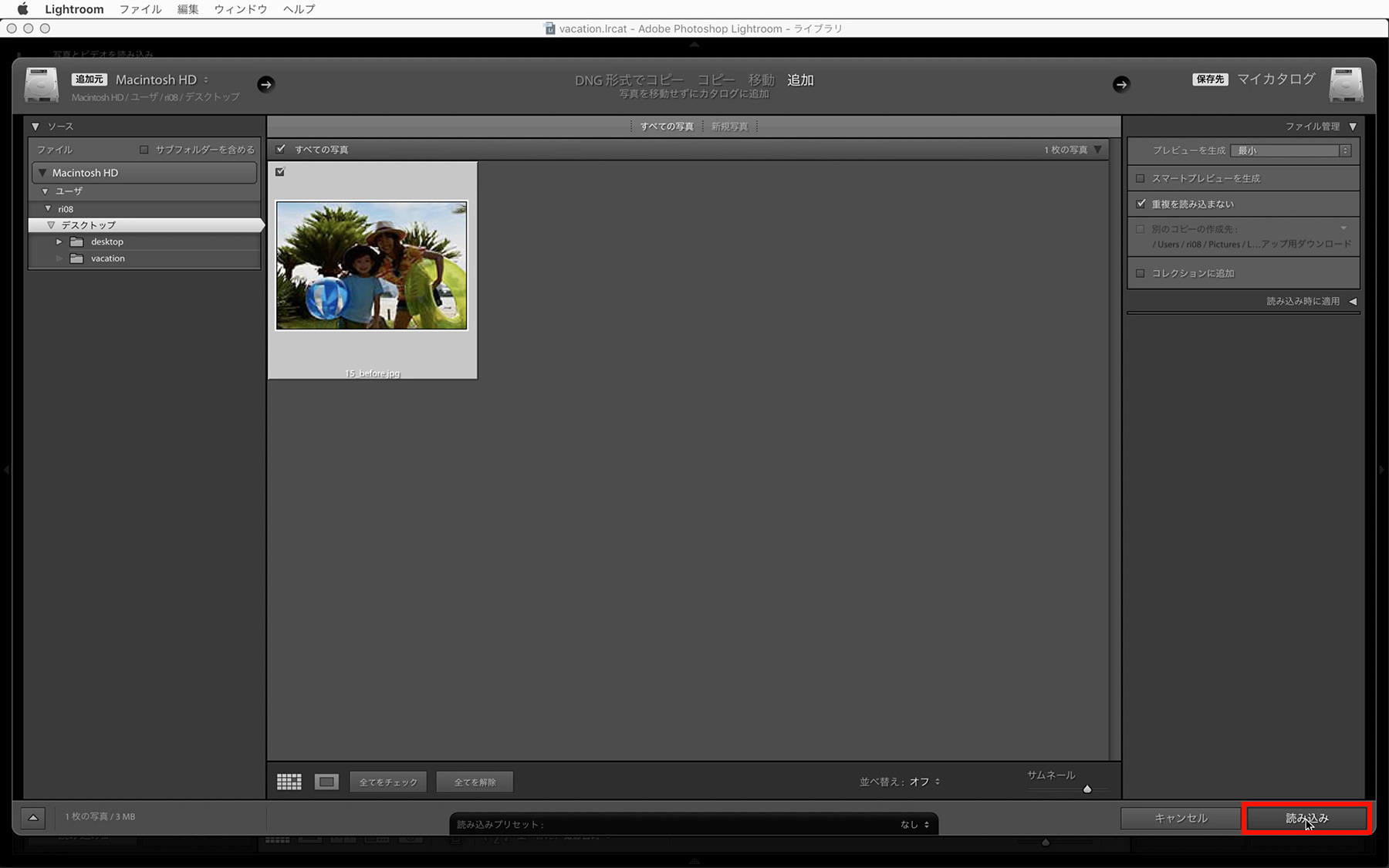This screenshot has width=1389, height=868.
Task: Click the show fewer options arrow button
Action: click(x=33, y=818)
